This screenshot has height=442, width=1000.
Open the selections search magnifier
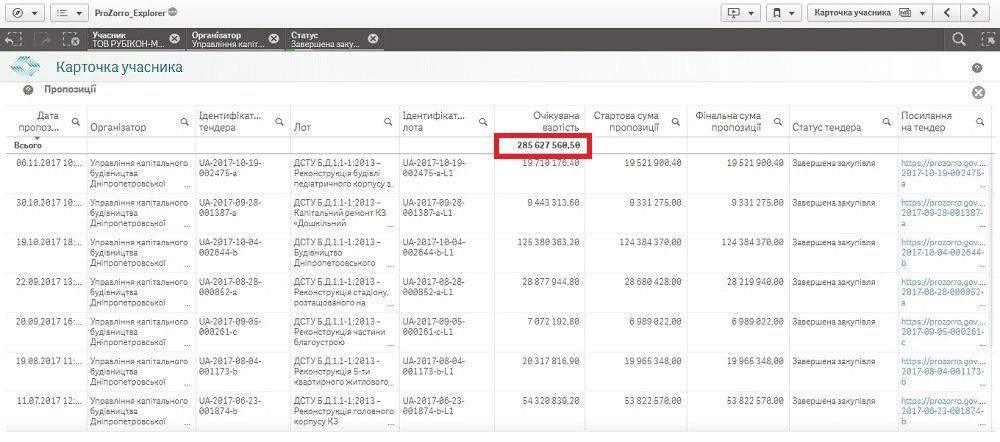coord(958,39)
